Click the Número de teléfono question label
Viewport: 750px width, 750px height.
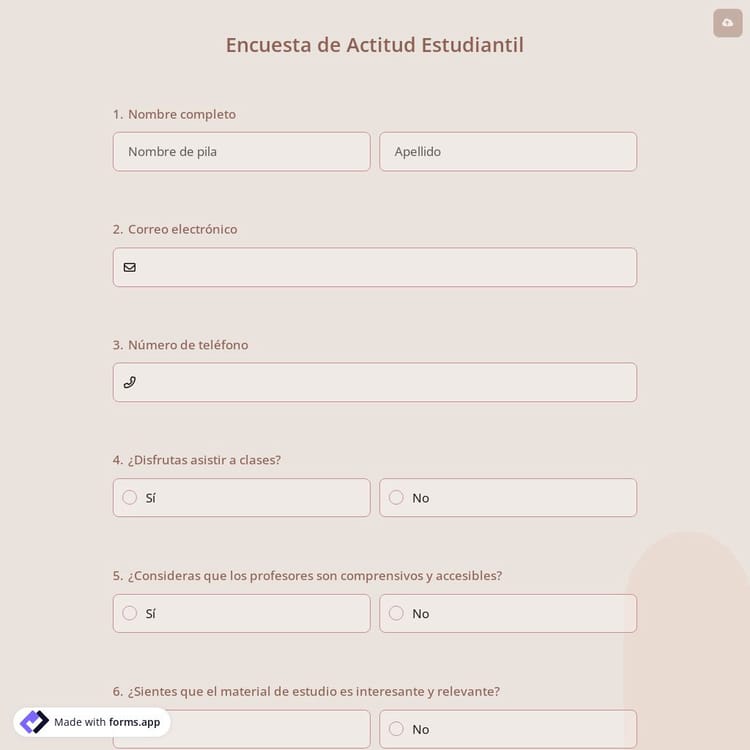[187, 345]
